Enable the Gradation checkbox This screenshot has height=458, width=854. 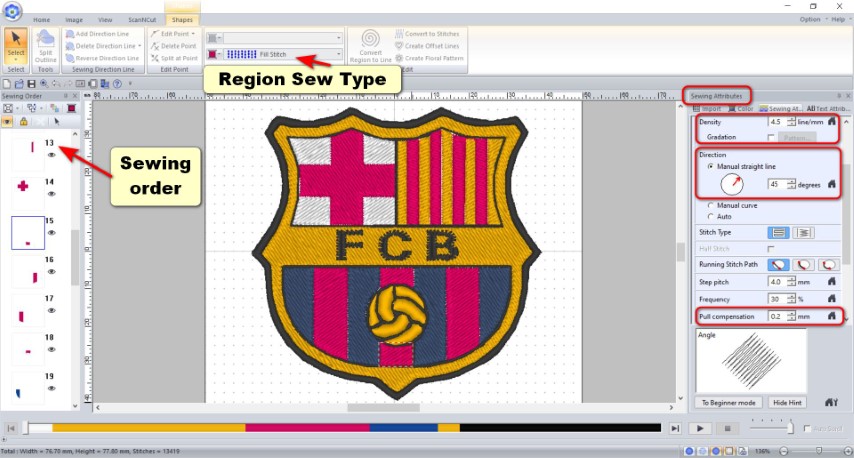click(x=771, y=137)
